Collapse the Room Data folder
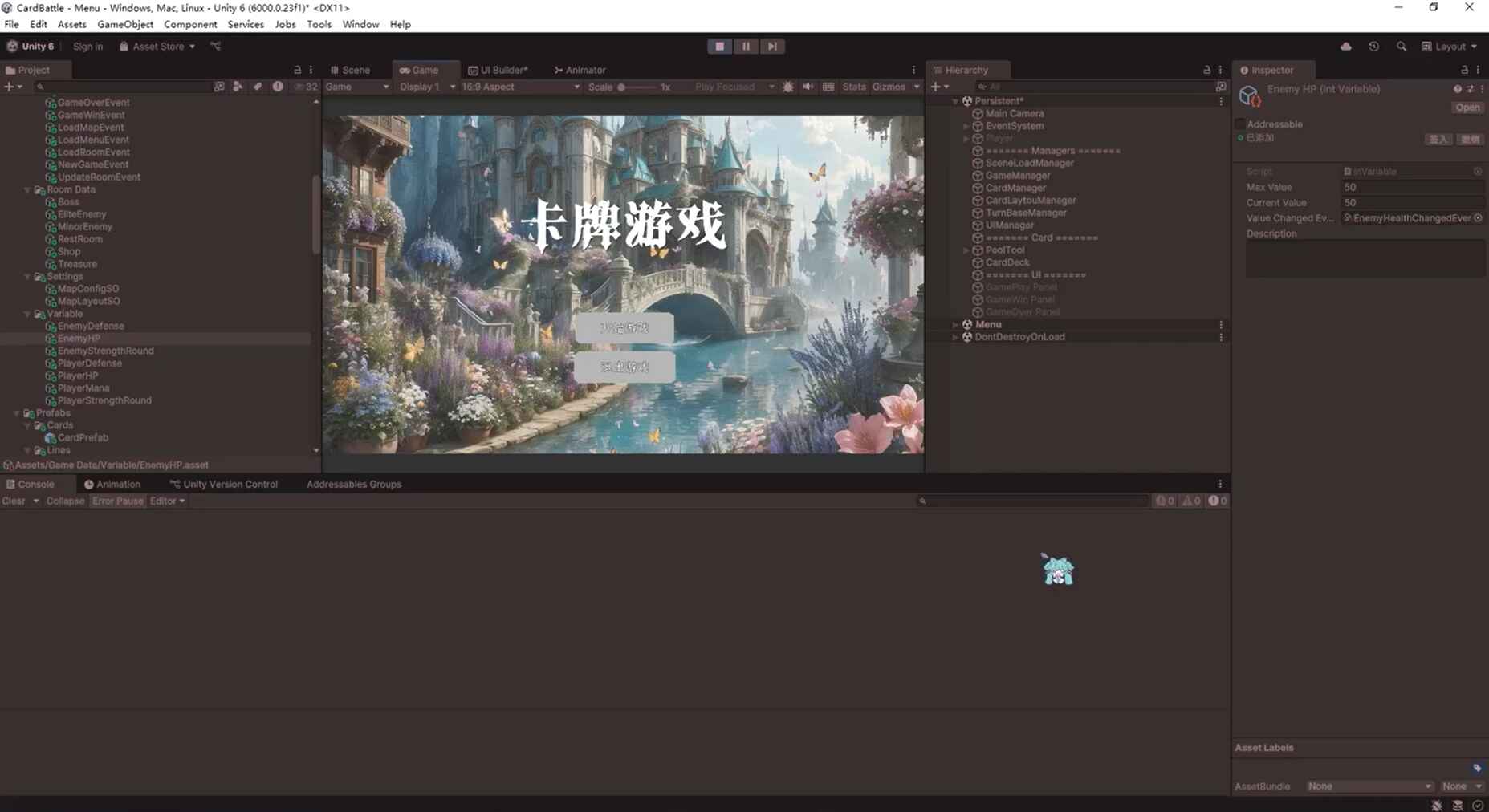 (27, 190)
